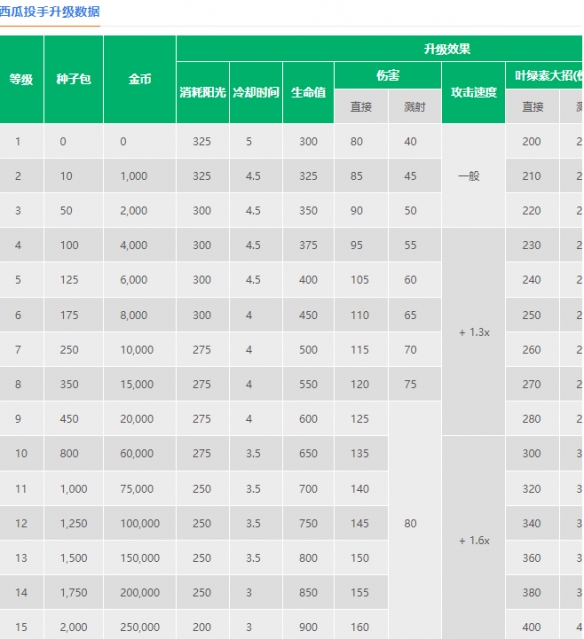Select health value 375 in level 4
The width and height of the screenshot is (584, 639).
point(308,245)
